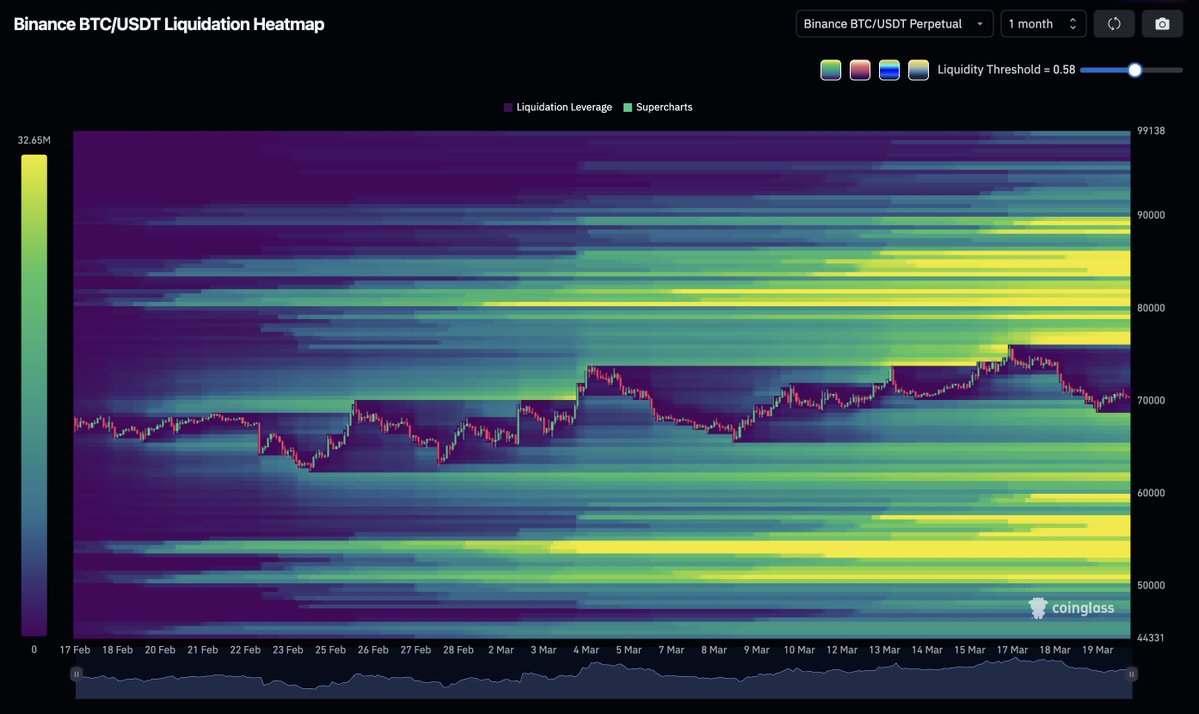Open the Binance BTC/USDT Perpetual dropdown
The width and height of the screenshot is (1199, 714).
pos(894,24)
